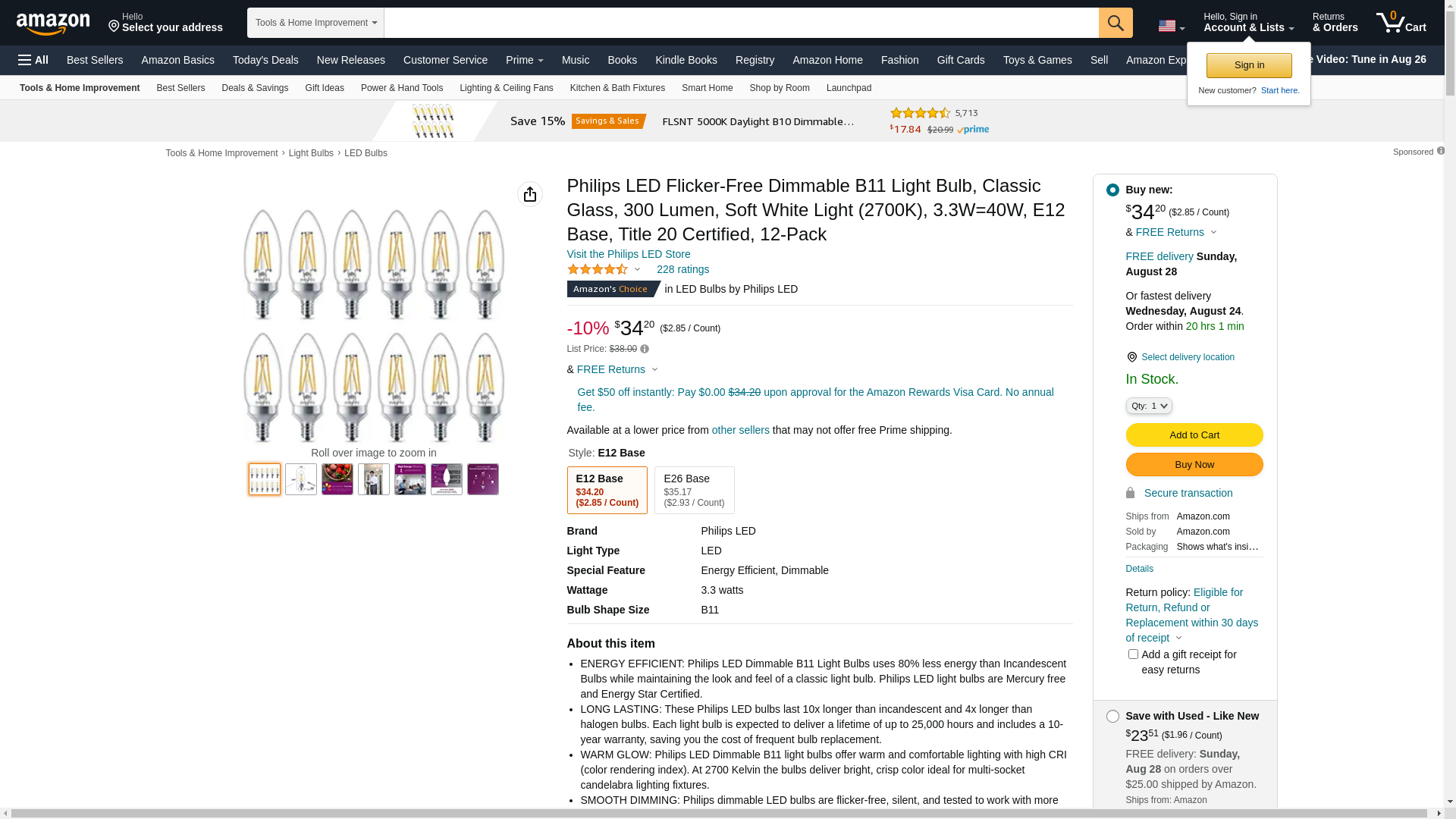Image resolution: width=1456 pixels, height=819 pixels.
Task: Select Save with Used - Like New option
Action: coord(1112,717)
